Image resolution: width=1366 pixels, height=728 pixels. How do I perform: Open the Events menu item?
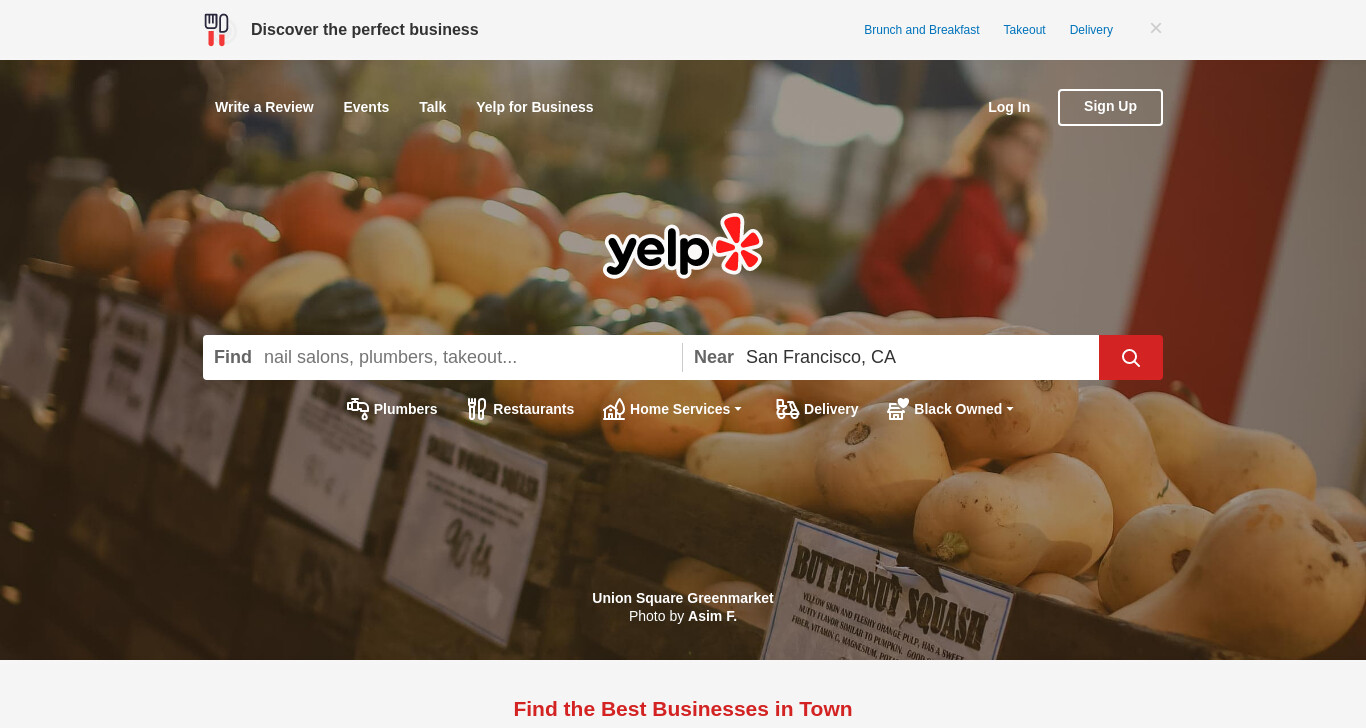[x=366, y=107]
